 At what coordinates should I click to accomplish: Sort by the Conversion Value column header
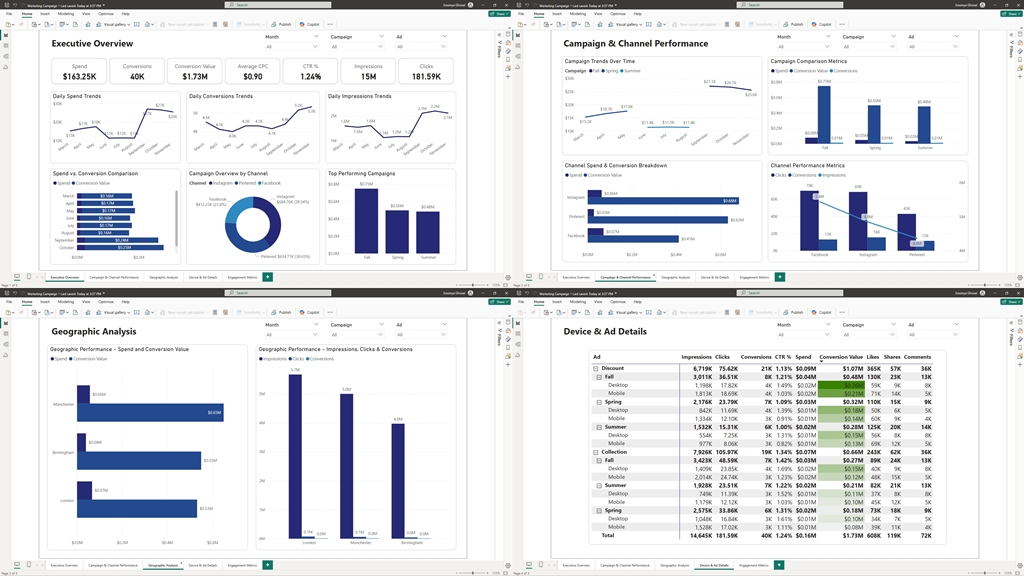[x=840, y=357]
